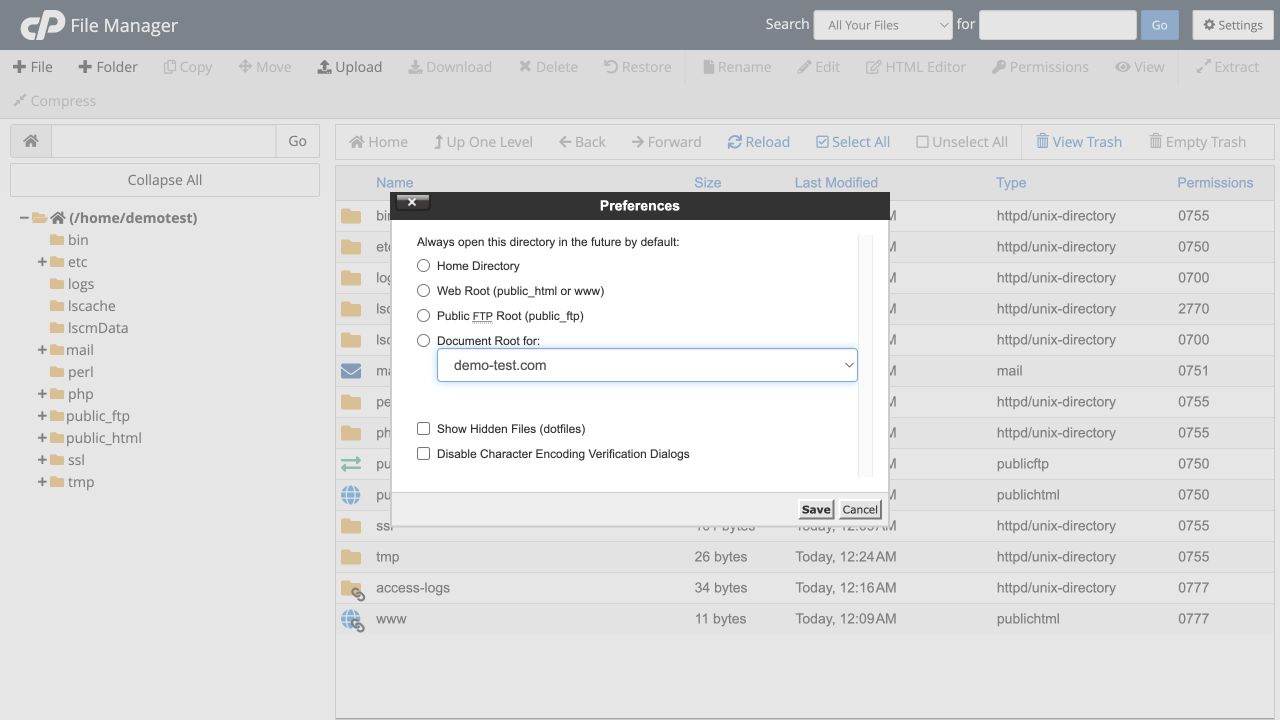Click Unselect All
Viewport: 1280px width, 720px height.
tap(962, 142)
